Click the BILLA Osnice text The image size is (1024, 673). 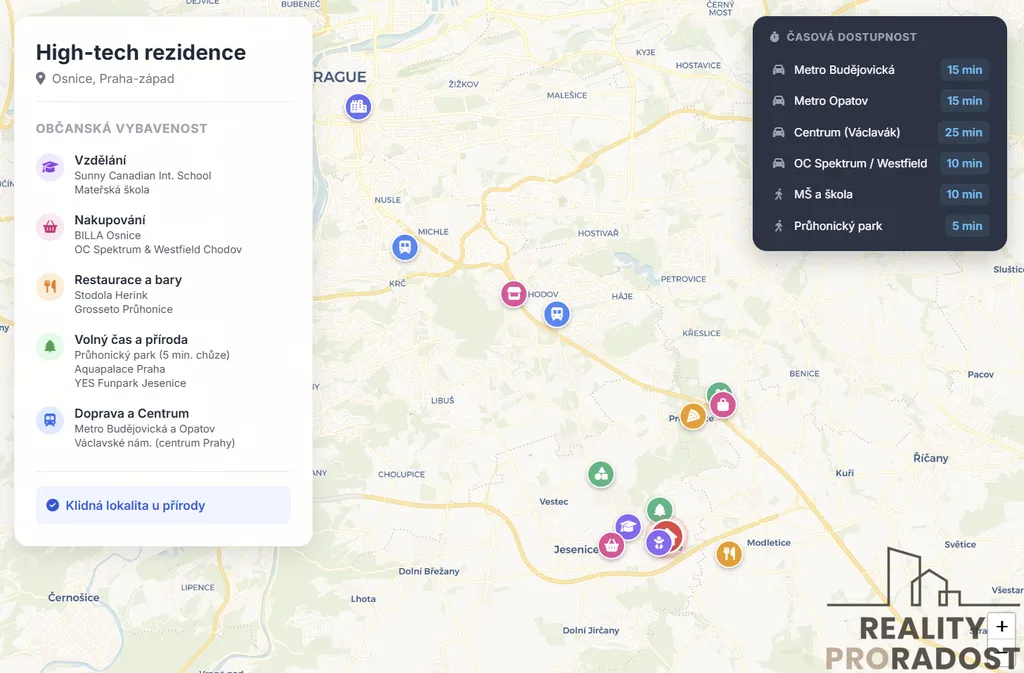pos(108,236)
